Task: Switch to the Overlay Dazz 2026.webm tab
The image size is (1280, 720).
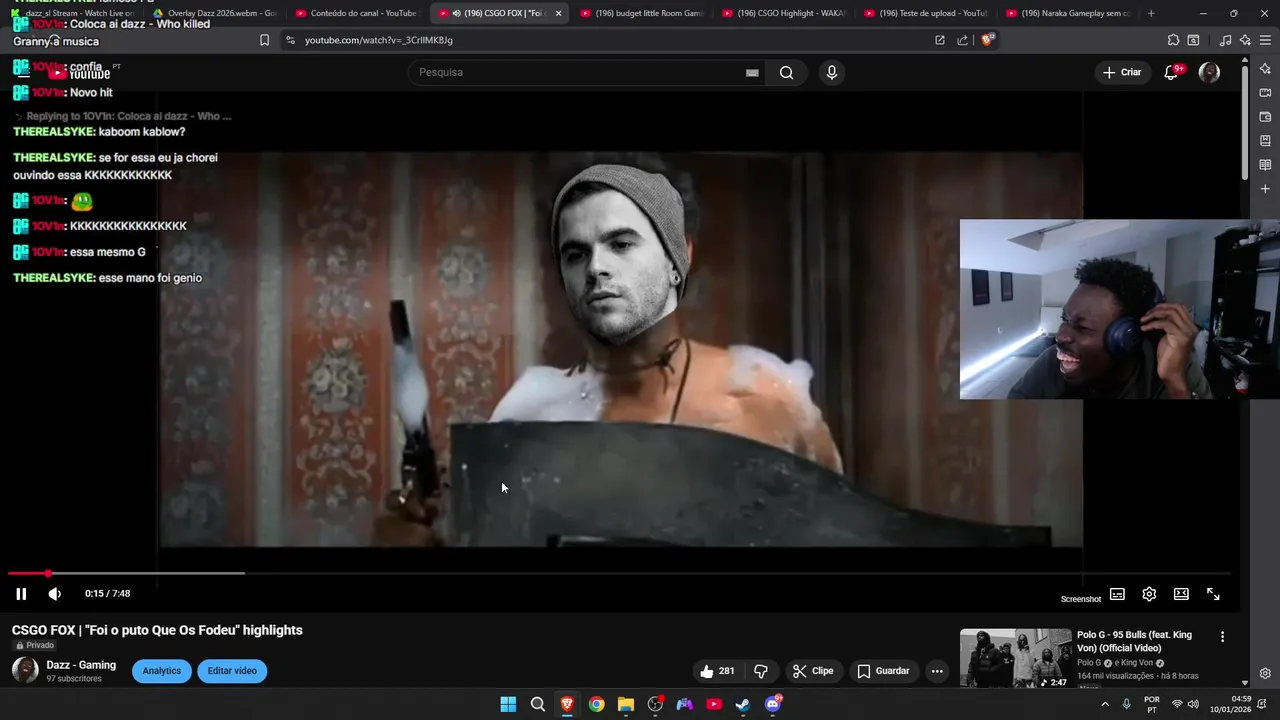Action: [x=214, y=13]
